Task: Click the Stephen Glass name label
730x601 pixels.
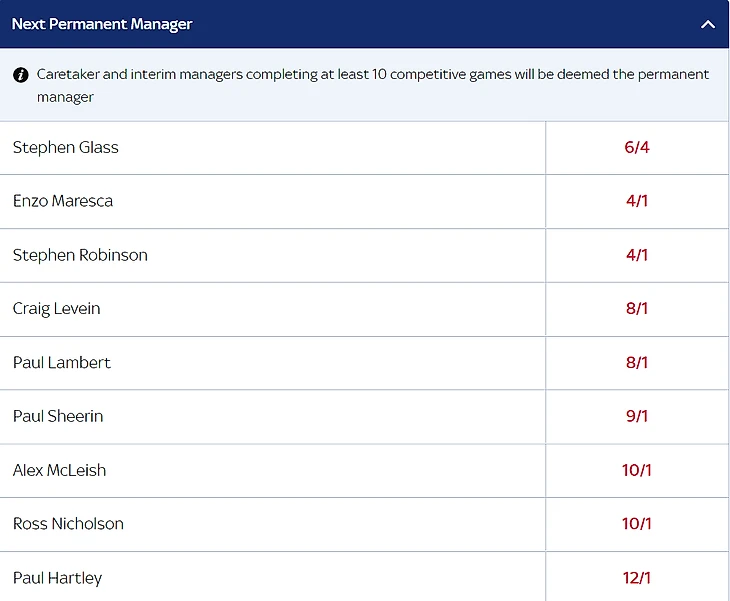Action: [66, 148]
